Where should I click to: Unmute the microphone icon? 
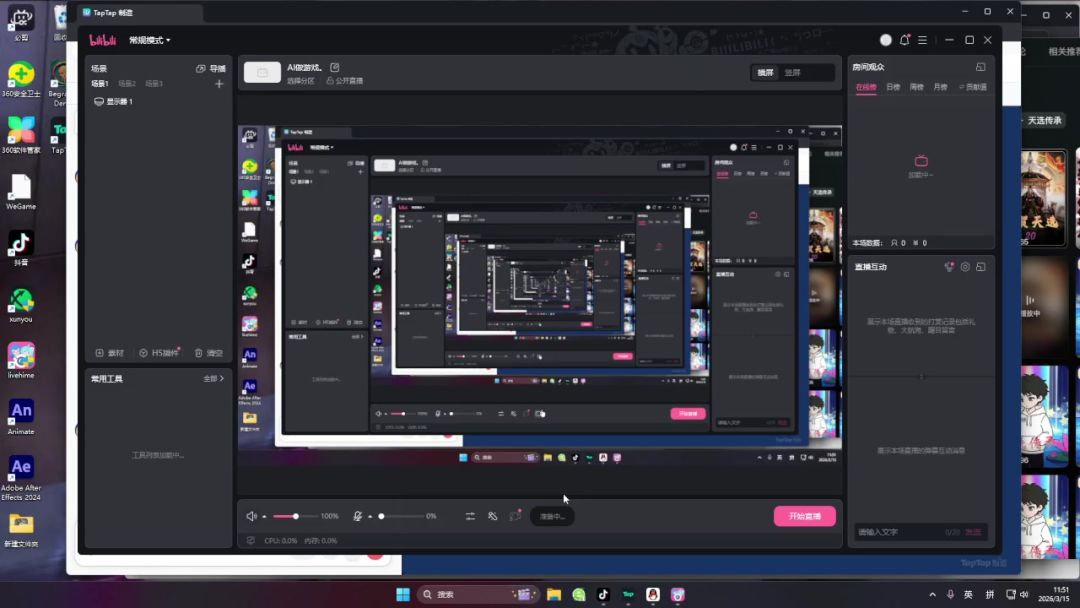[x=357, y=516]
